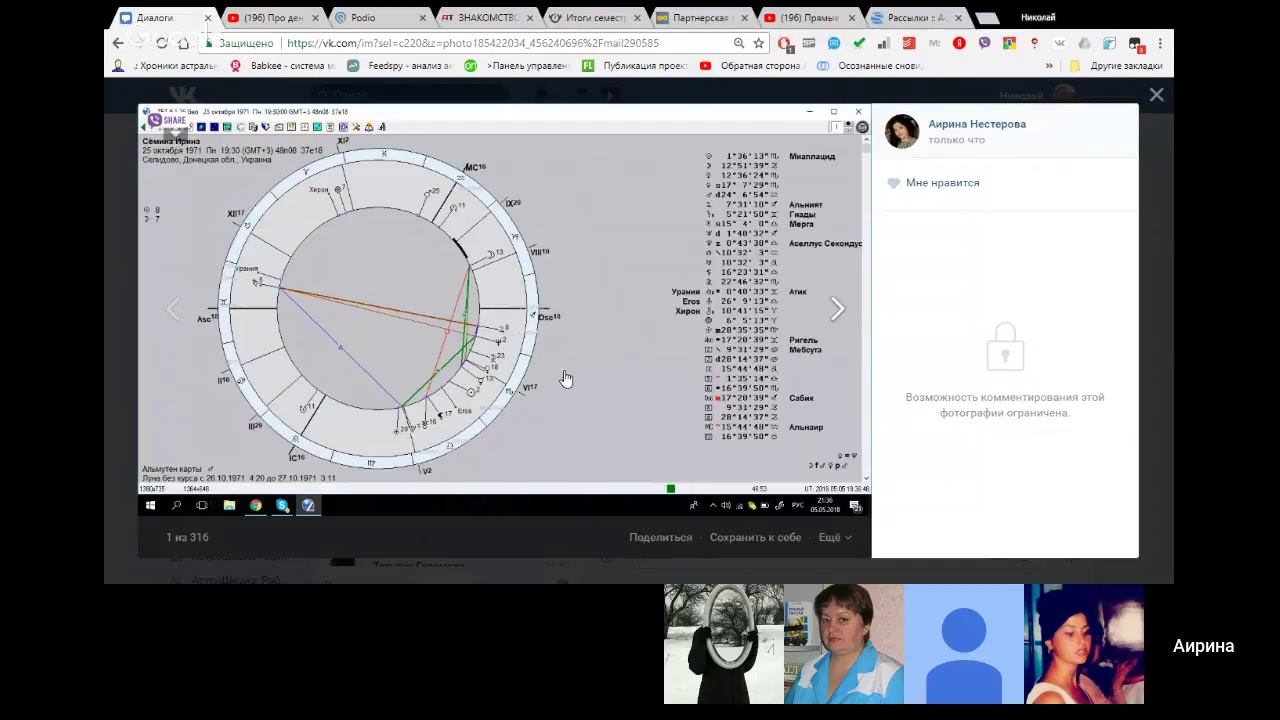Click participant thumbnail with snowy oval mirror
Screen dimensions: 1280x720
pos(724,644)
